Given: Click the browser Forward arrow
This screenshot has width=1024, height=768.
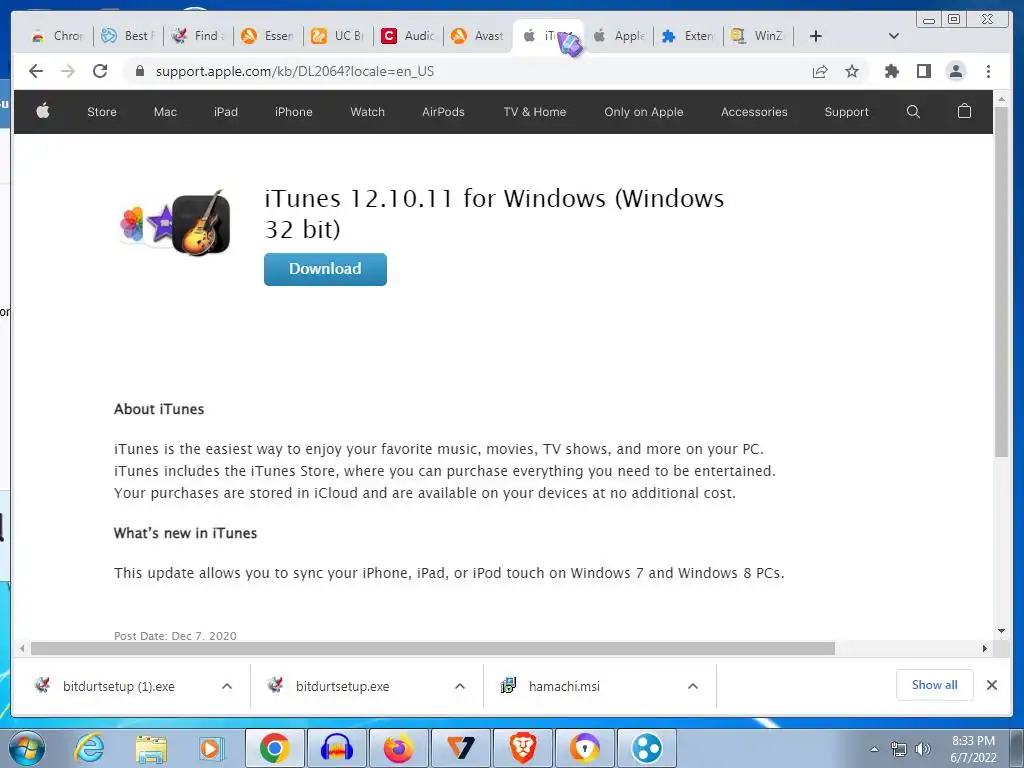Looking at the screenshot, I should point(68,71).
